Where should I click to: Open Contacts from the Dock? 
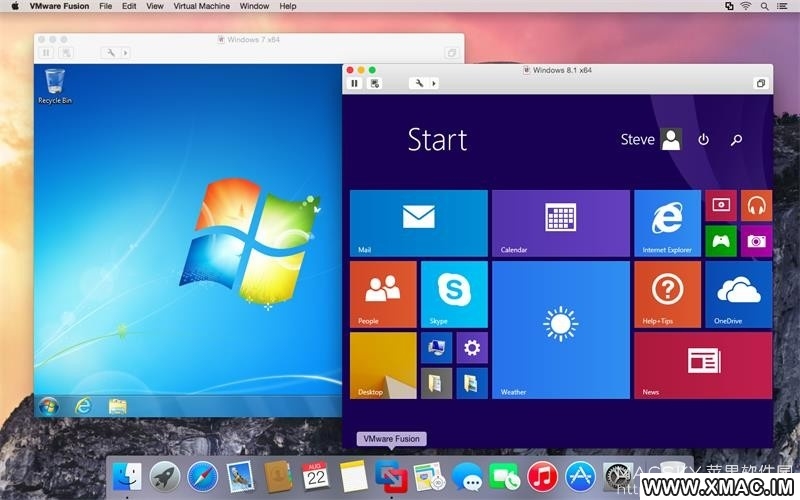click(278, 477)
